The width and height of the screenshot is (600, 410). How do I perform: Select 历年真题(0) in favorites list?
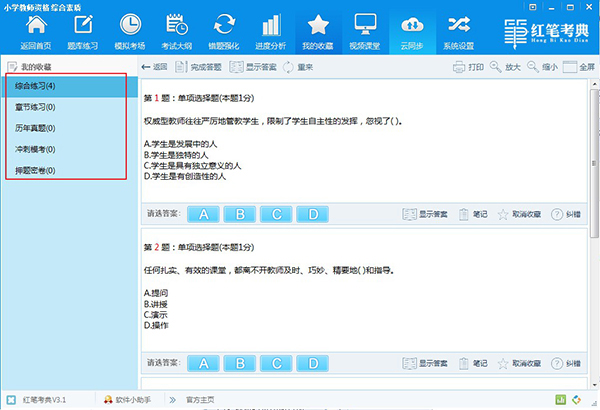pyautogui.click(x=35, y=128)
